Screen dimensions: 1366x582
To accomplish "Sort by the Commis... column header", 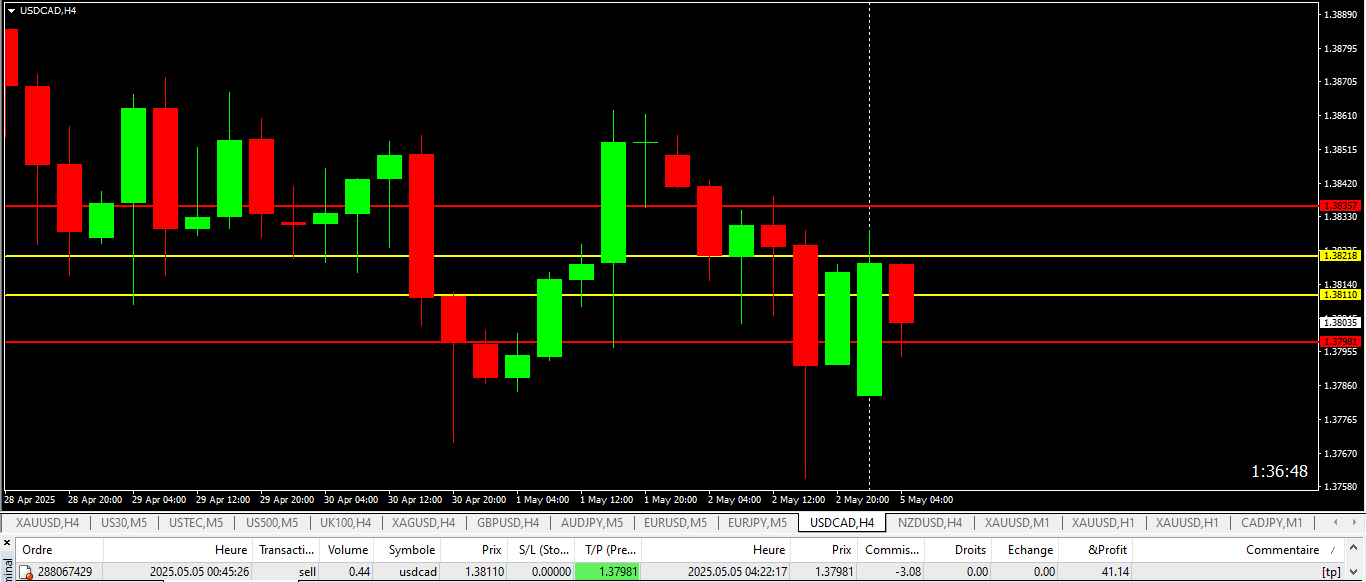I will 892,550.
